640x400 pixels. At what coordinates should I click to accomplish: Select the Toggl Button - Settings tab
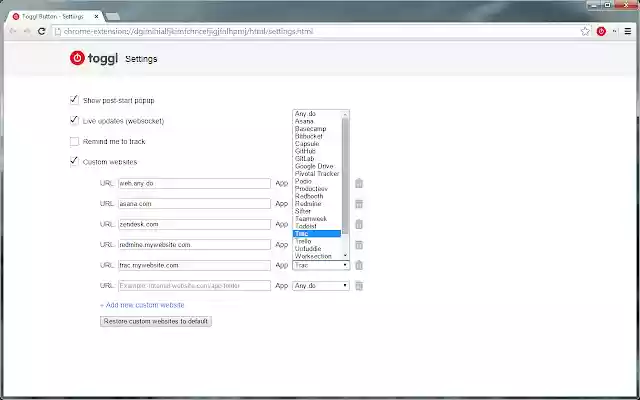coord(55,17)
